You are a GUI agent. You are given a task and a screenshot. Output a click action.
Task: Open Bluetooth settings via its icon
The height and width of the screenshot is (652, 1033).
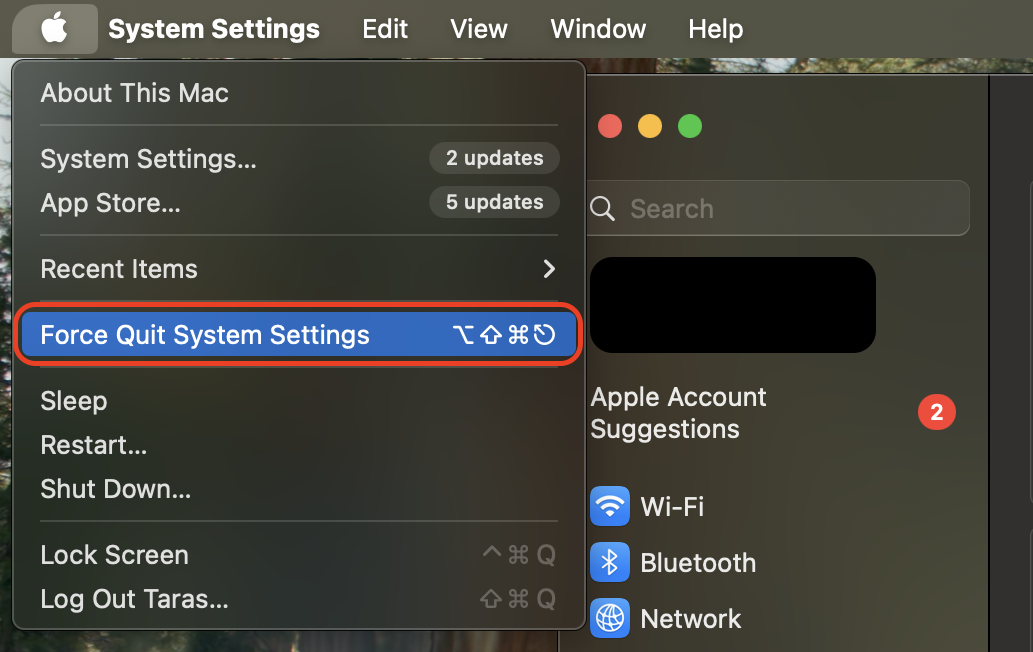point(610,563)
